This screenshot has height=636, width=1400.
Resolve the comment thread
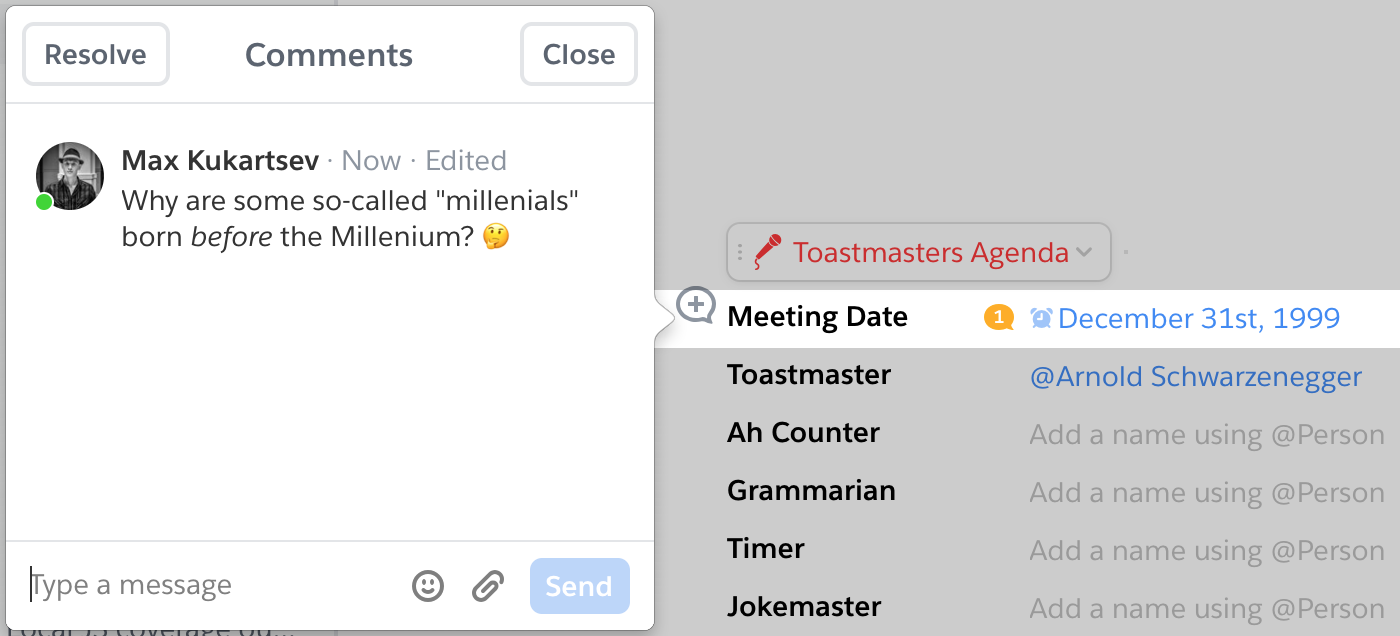[x=96, y=54]
